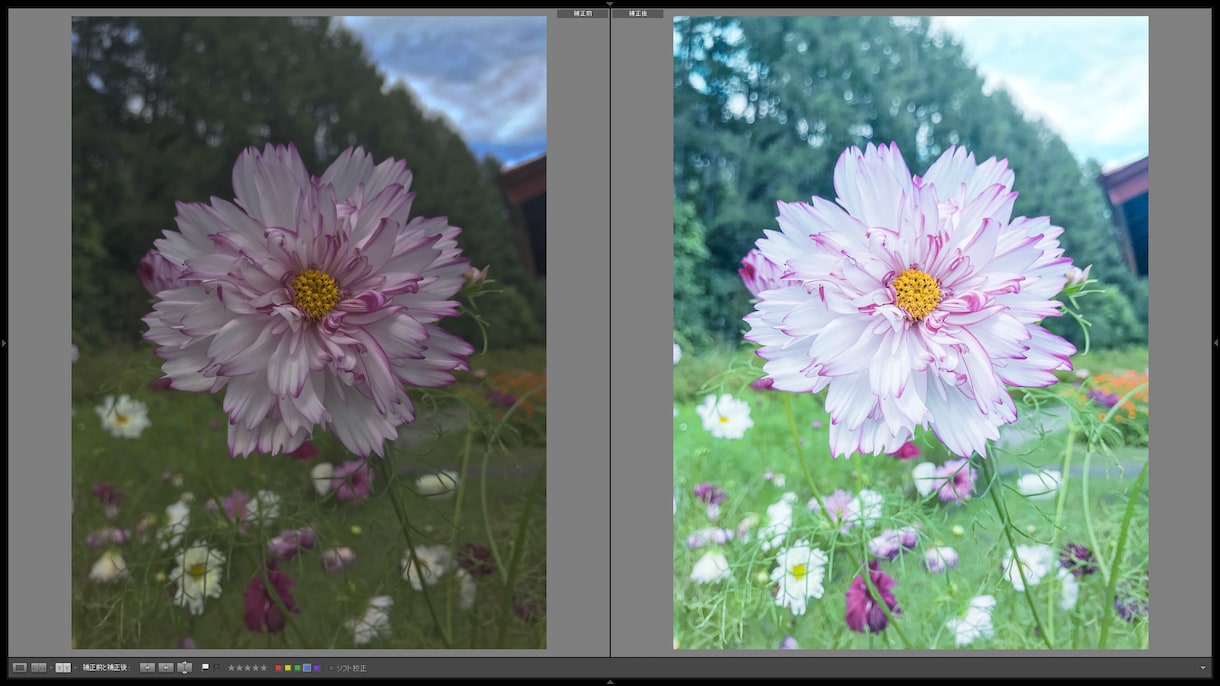
Task: Open toolbar content menu arrow at right end
Action: [x=1203, y=668]
